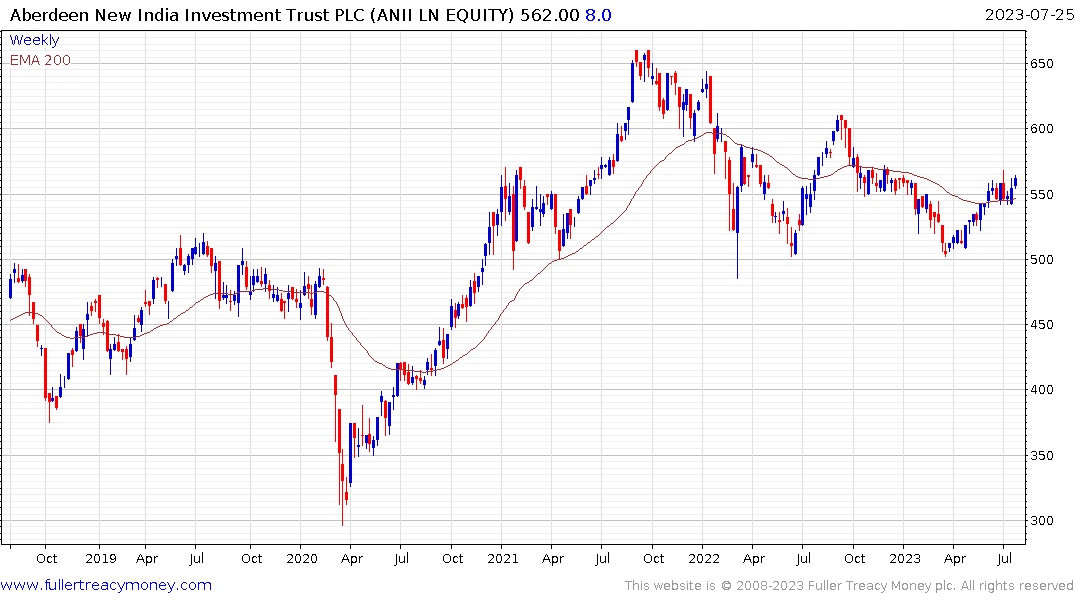Click the 600 price axis label
The width and height of the screenshot is (1075, 600).
click(x=1041, y=129)
